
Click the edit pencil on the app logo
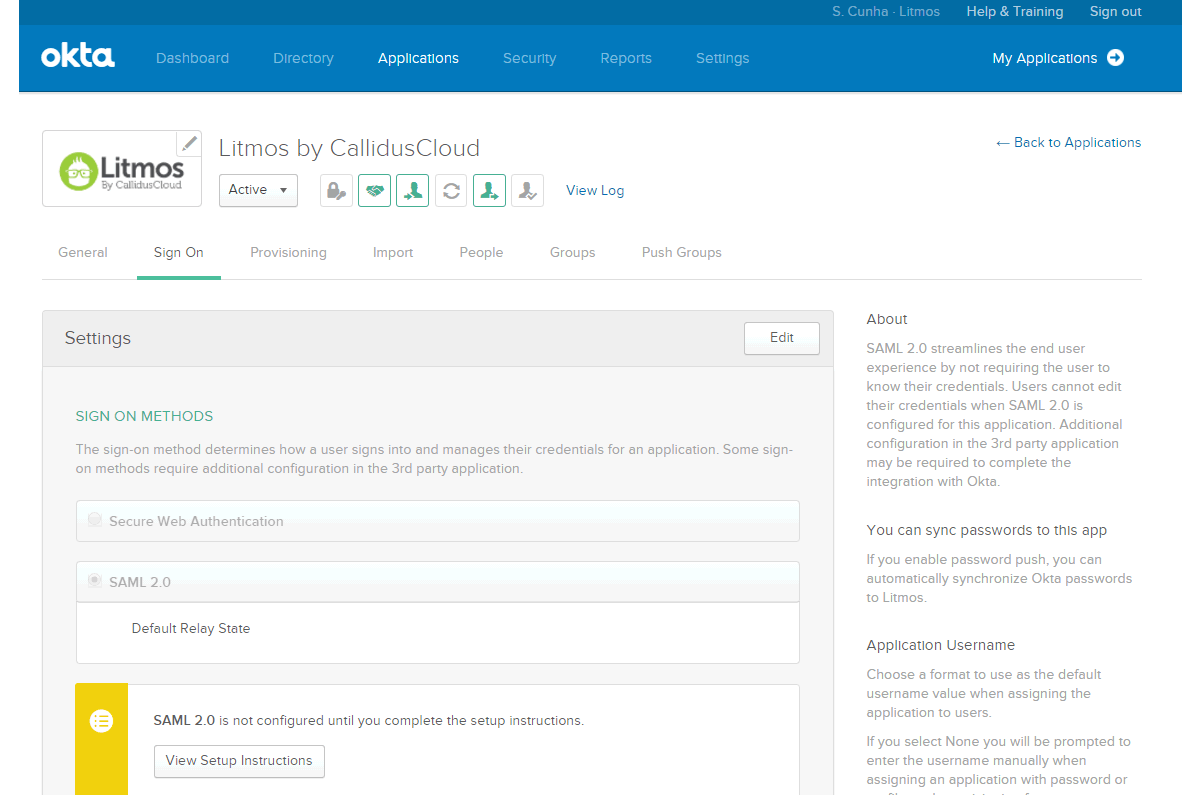coord(189,143)
